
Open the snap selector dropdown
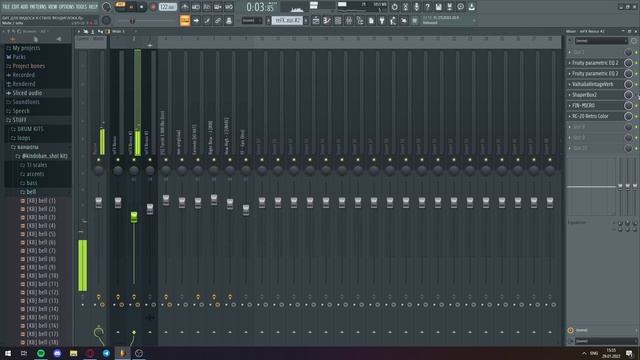[252, 20]
